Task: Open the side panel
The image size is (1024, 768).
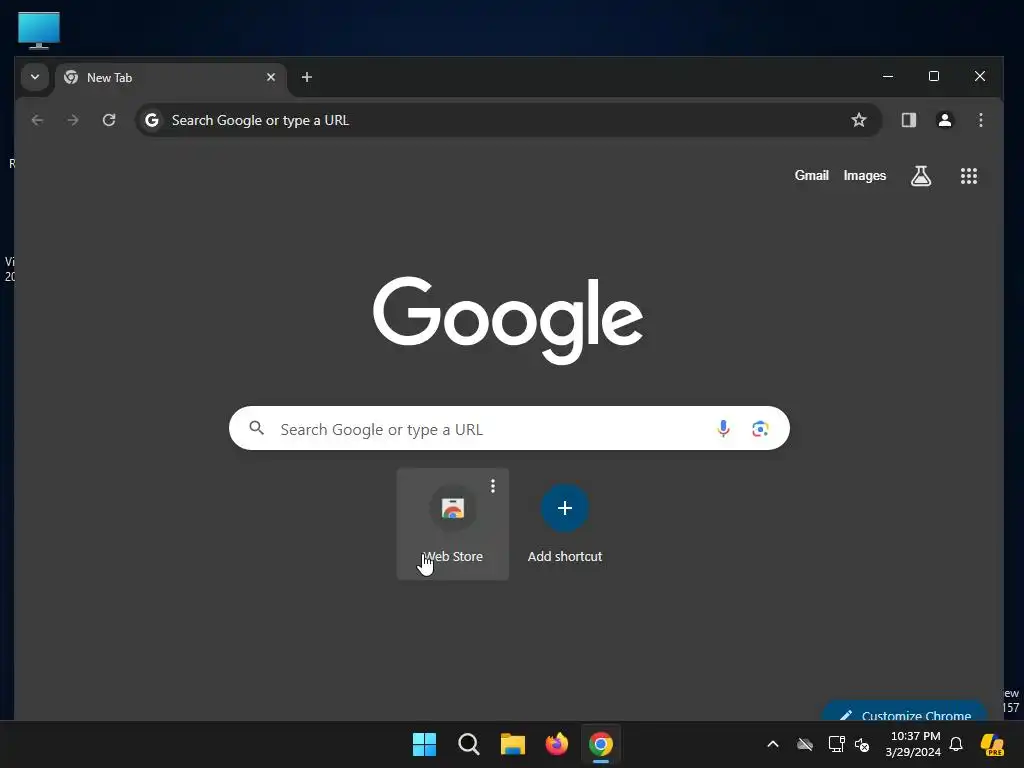Action: (x=908, y=120)
